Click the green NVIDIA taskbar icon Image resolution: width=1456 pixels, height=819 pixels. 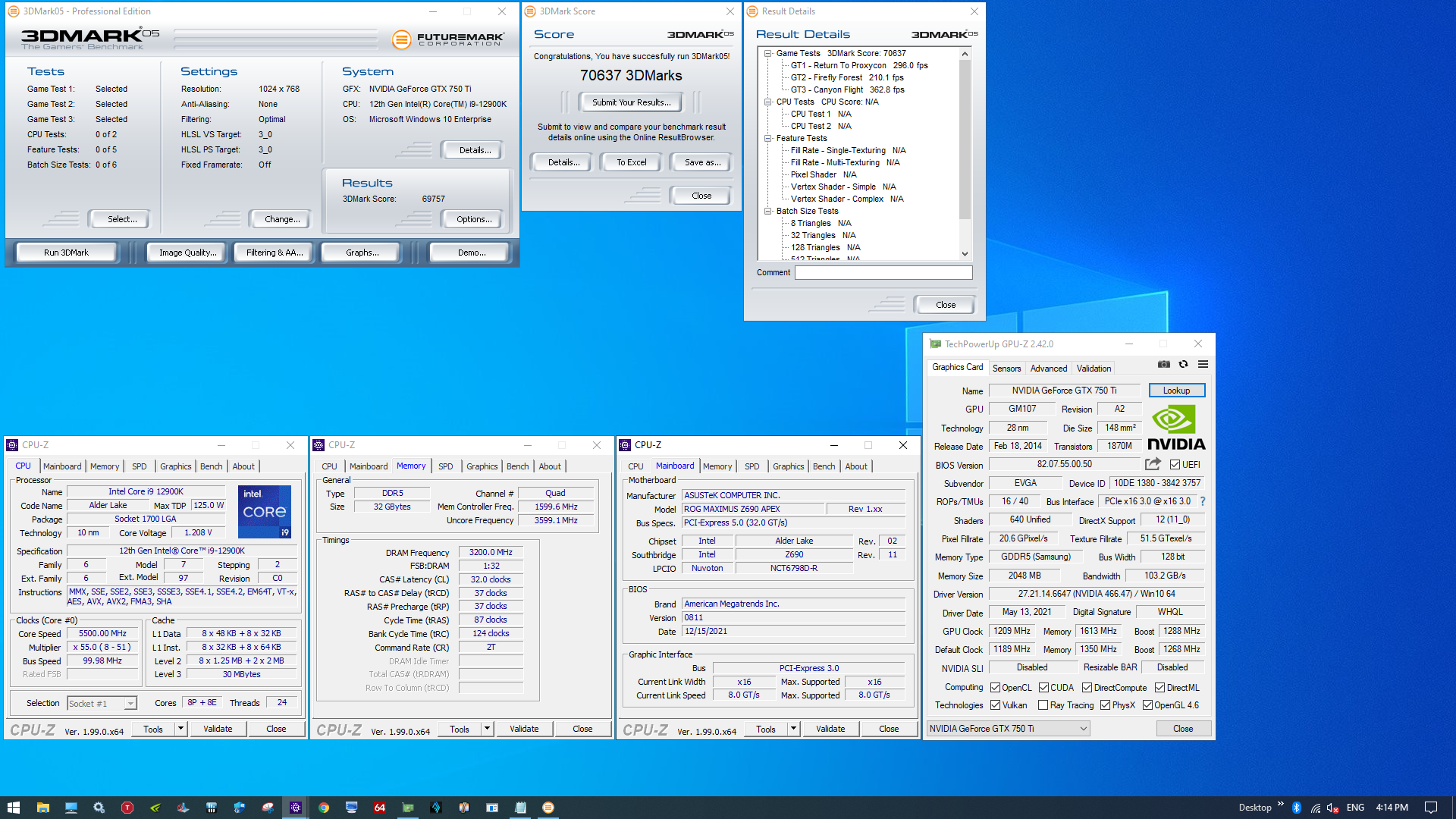coord(155,808)
